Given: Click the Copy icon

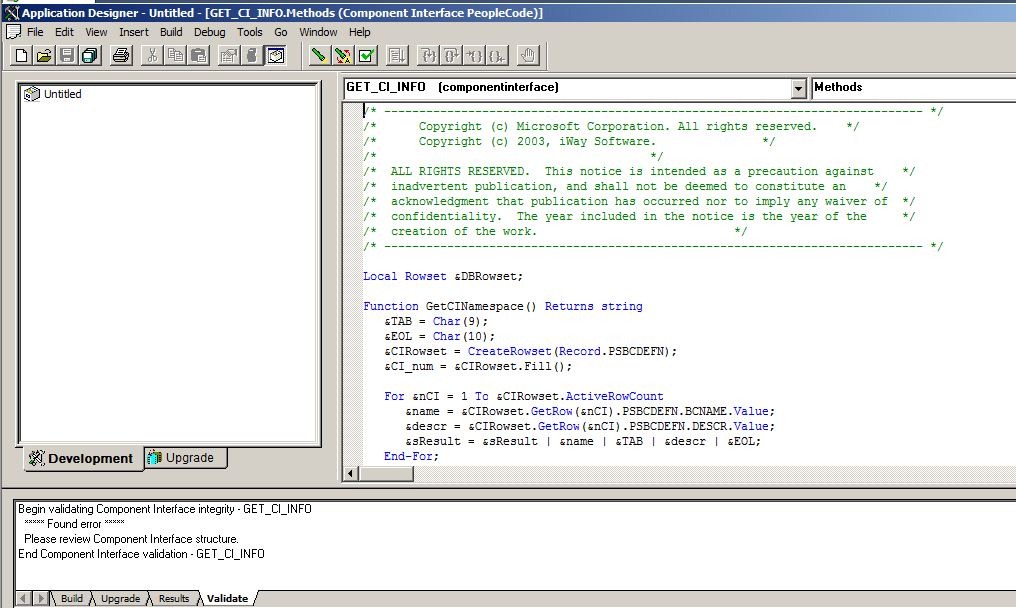Looking at the screenshot, I should (175, 56).
